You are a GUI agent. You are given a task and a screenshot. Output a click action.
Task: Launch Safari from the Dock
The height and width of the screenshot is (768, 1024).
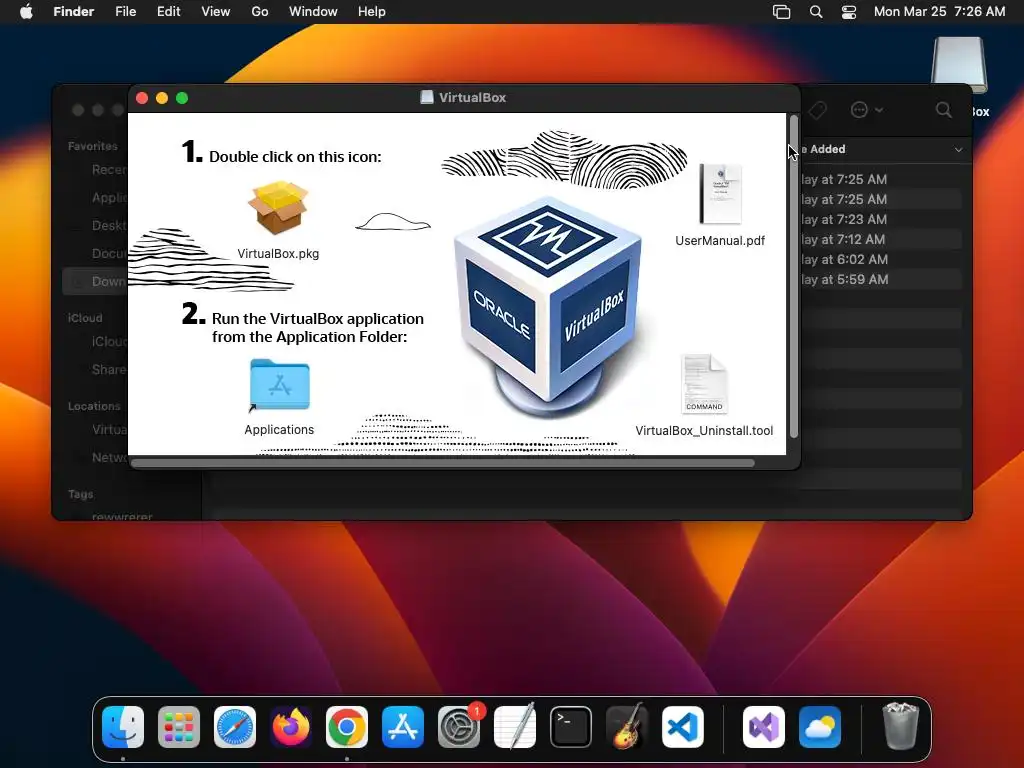click(x=235, y=727)
